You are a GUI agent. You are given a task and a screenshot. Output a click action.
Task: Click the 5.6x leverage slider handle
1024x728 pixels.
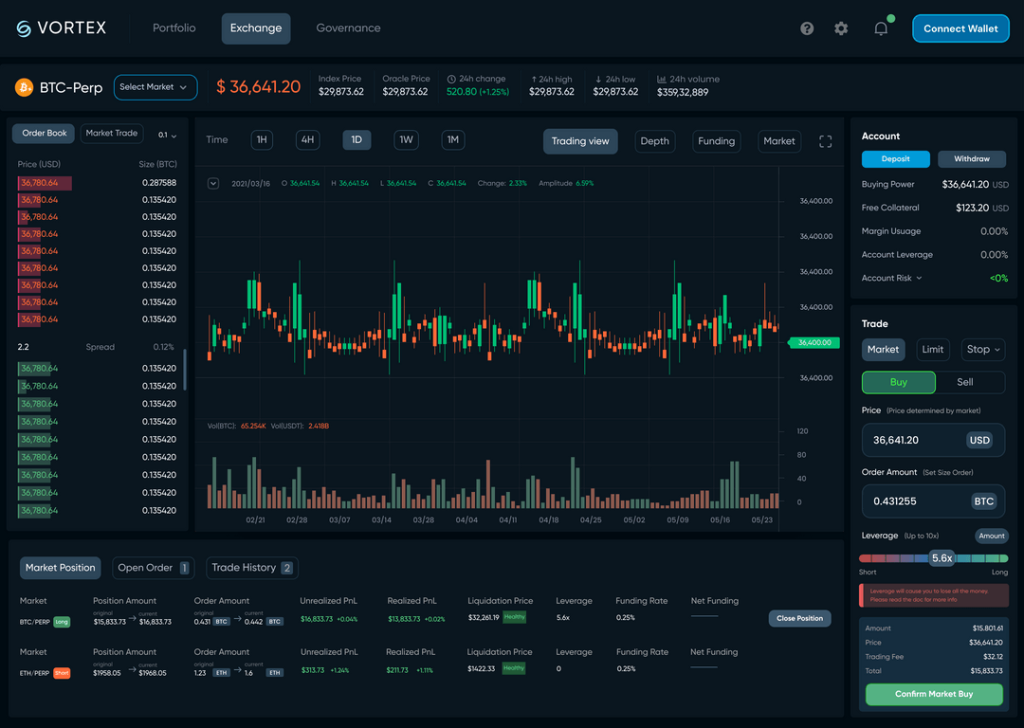point(942,558)
